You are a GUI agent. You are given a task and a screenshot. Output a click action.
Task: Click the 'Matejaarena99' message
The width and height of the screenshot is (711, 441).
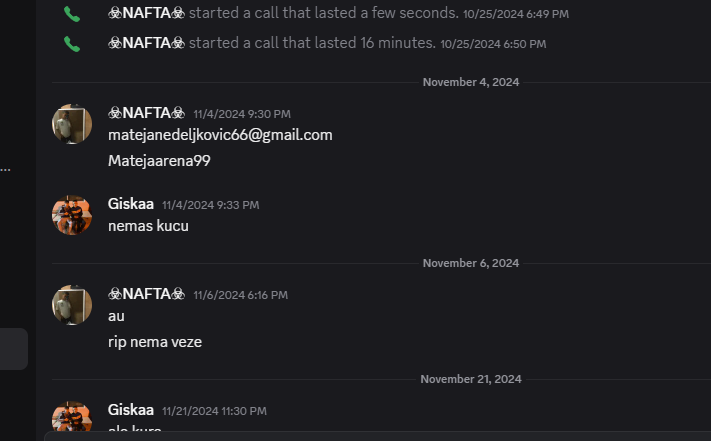159,160
